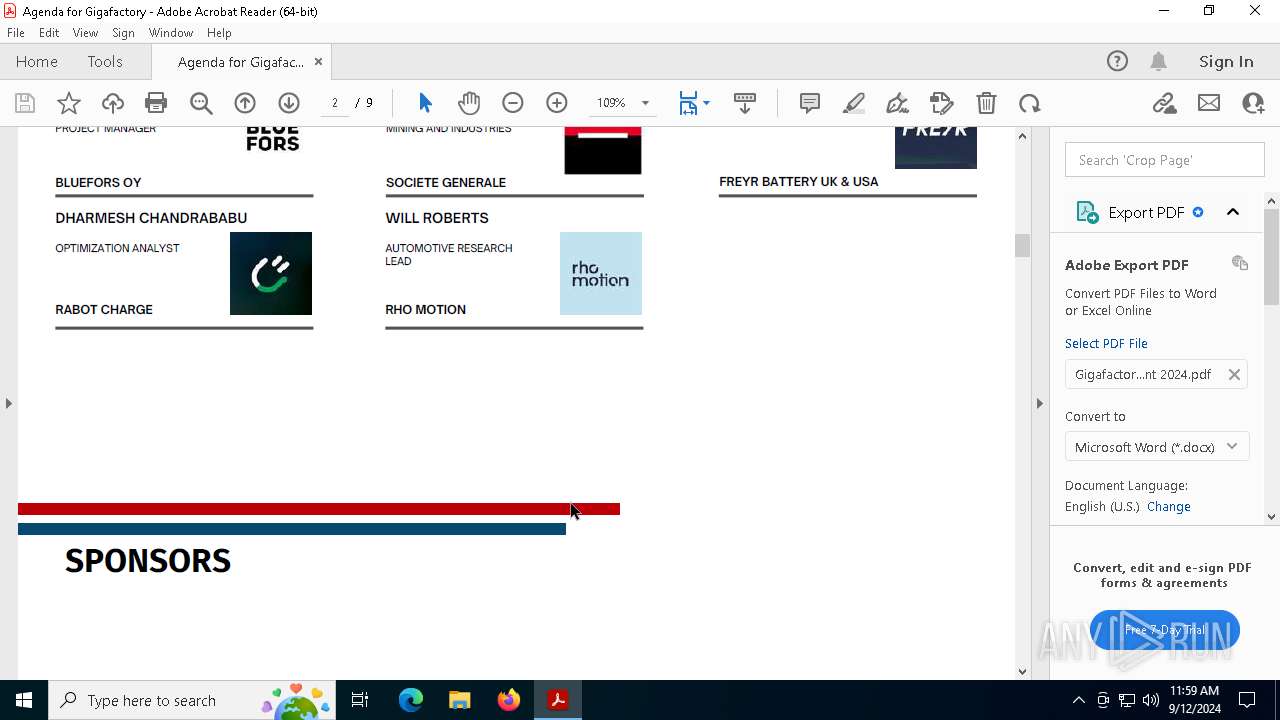Change the document language
This screenshot has width=1280, height=720.
[x=1168, y=506]
